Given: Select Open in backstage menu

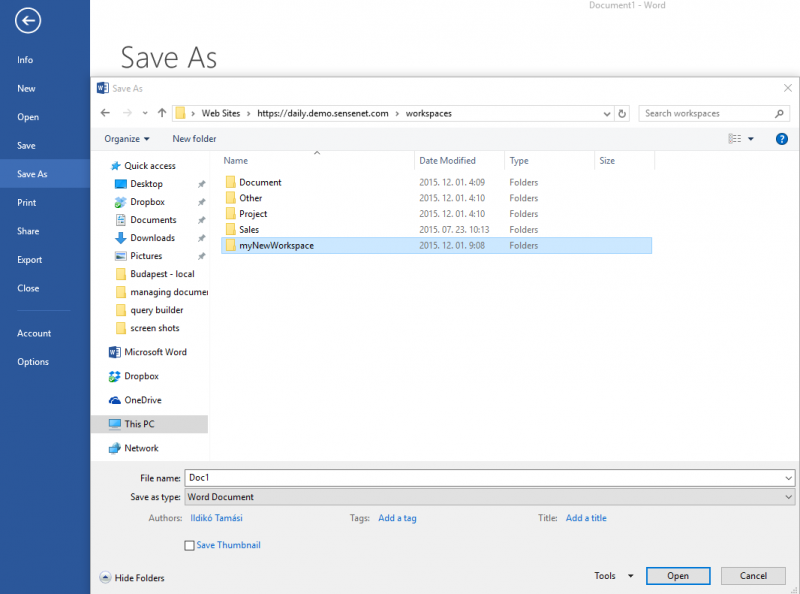Looking at the screenshot, I should (28, 117).
